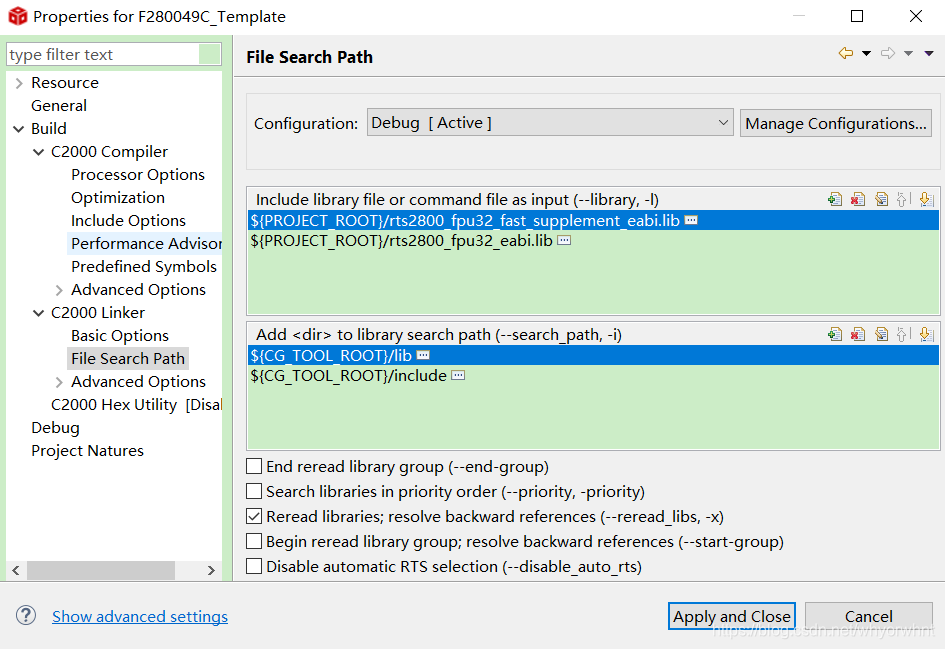Select rts2800_fpu32_fast_supplement_eabi.lib entry

[x=593, y=221]
